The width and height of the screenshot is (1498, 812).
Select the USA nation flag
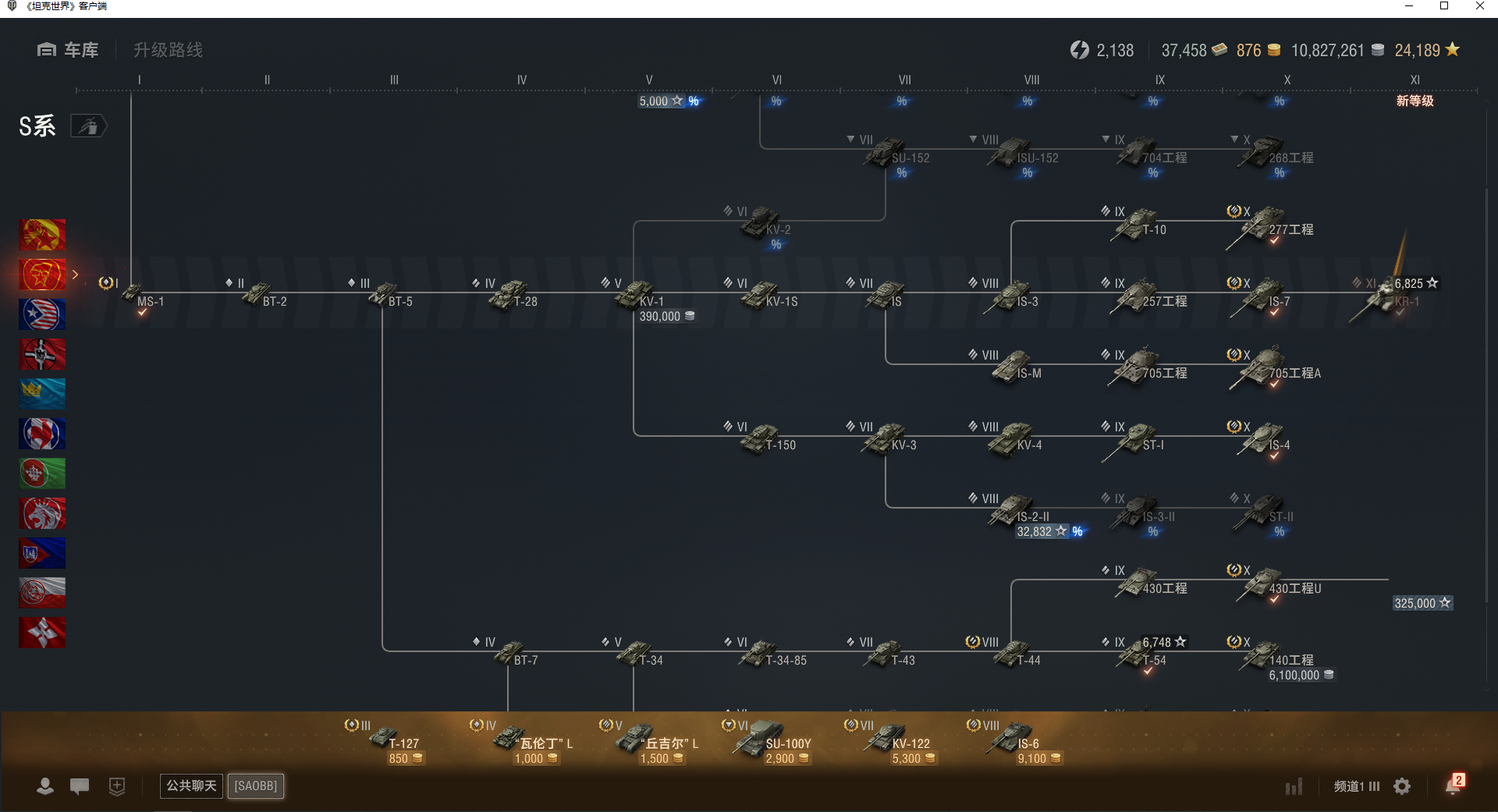[42, 314]
